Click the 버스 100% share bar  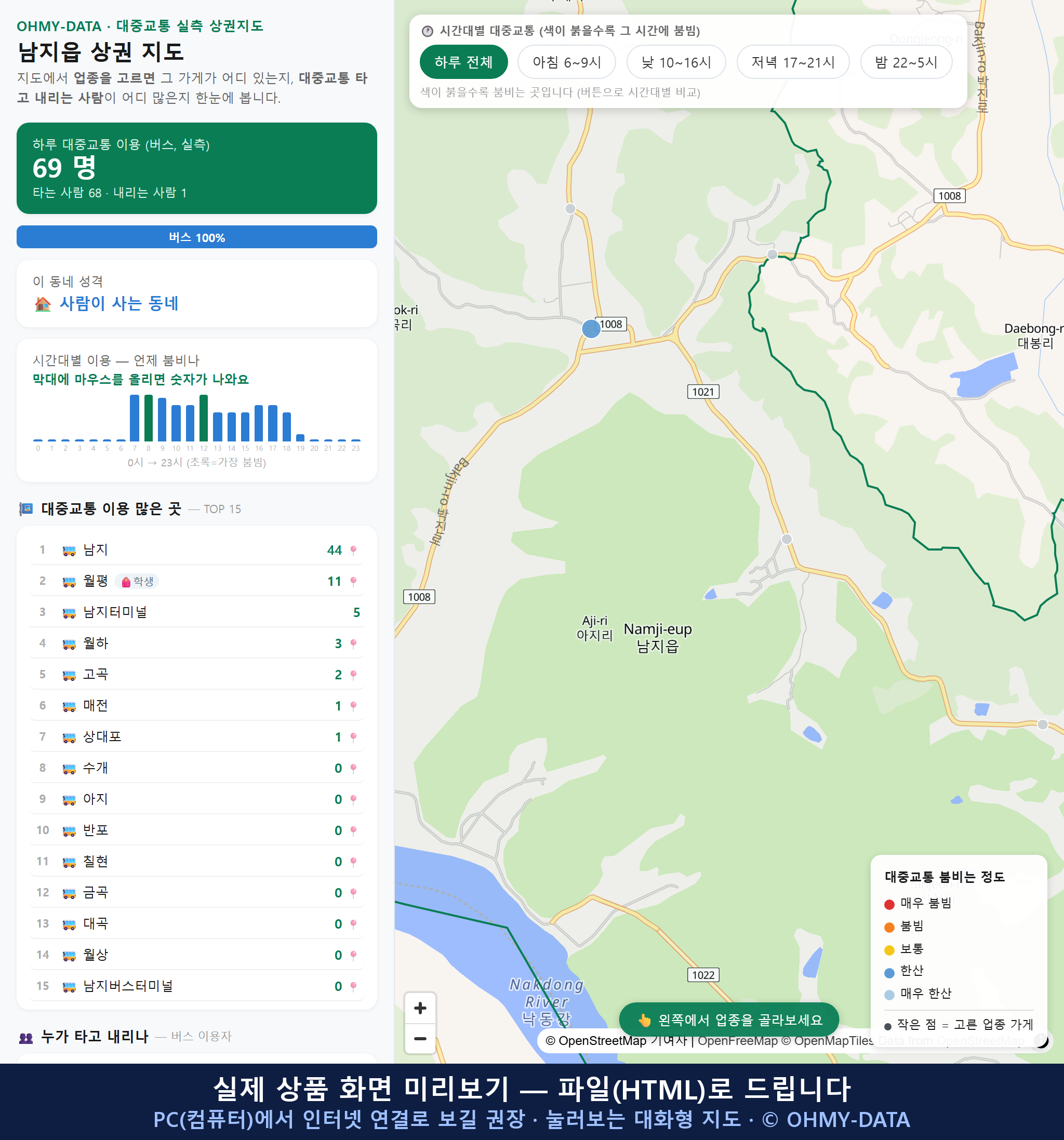[197, 237]
